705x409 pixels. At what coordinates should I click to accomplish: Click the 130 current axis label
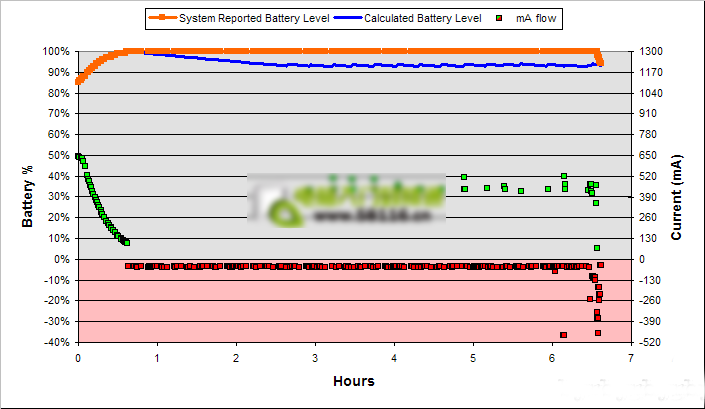(648, 238)
